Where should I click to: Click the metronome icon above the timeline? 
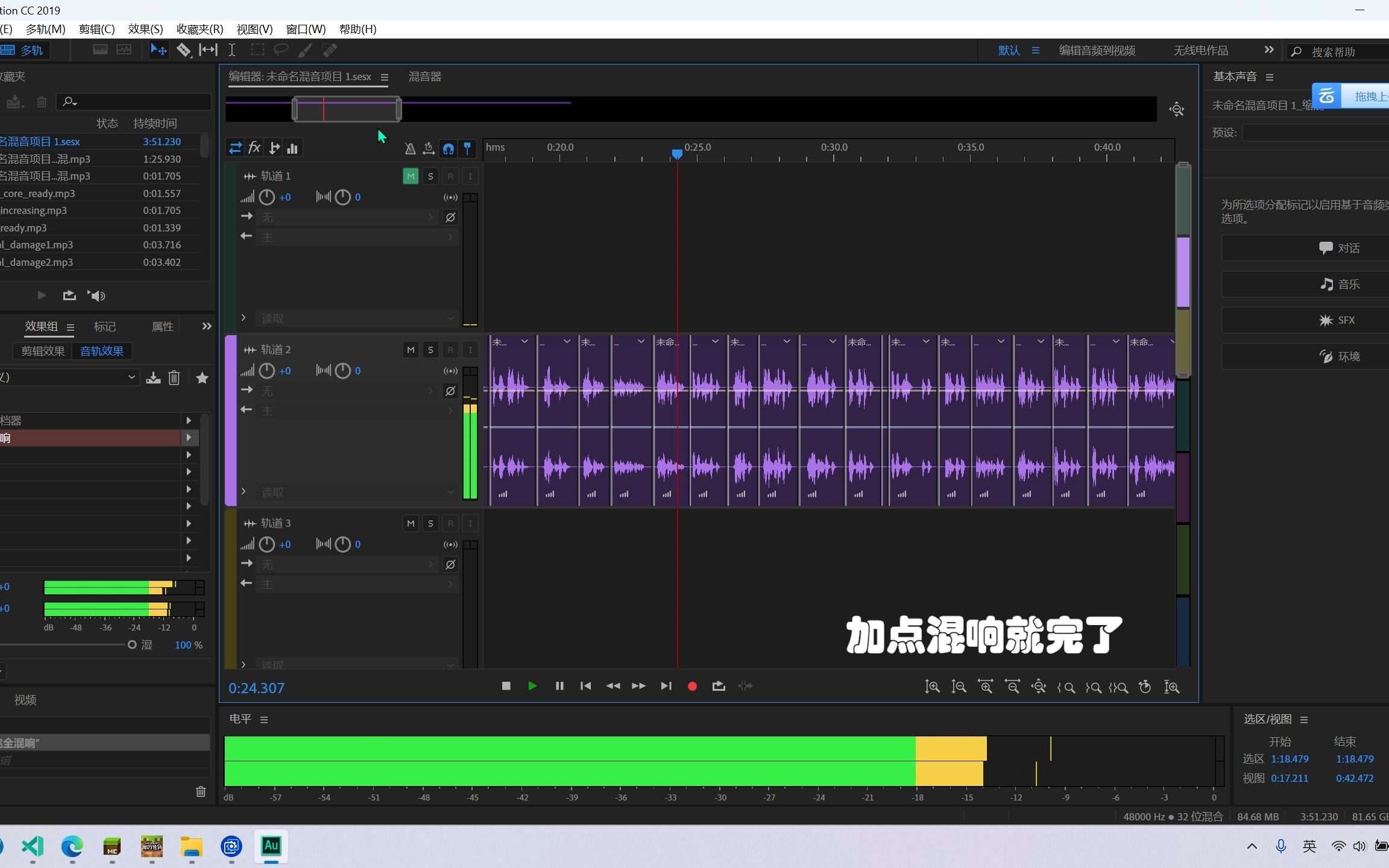pos(410,148)
